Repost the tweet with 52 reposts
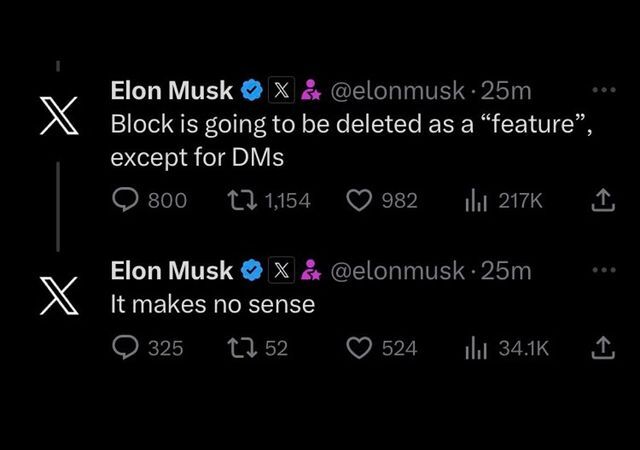The width and height of the screenshot is (640, 450). click(258, 348)
